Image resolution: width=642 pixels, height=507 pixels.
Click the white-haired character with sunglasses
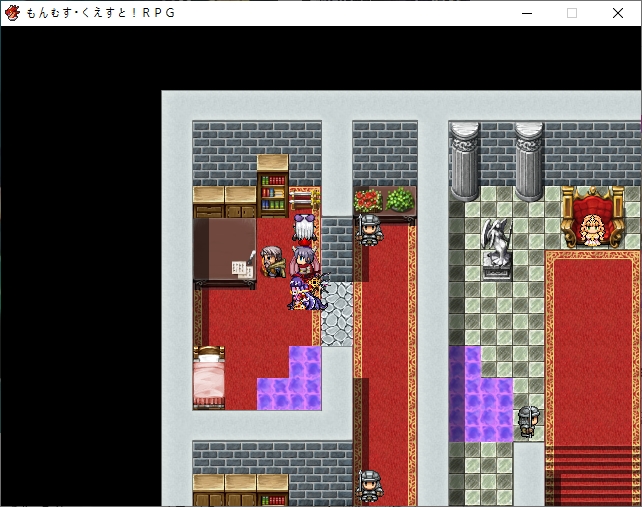(305, 229)
